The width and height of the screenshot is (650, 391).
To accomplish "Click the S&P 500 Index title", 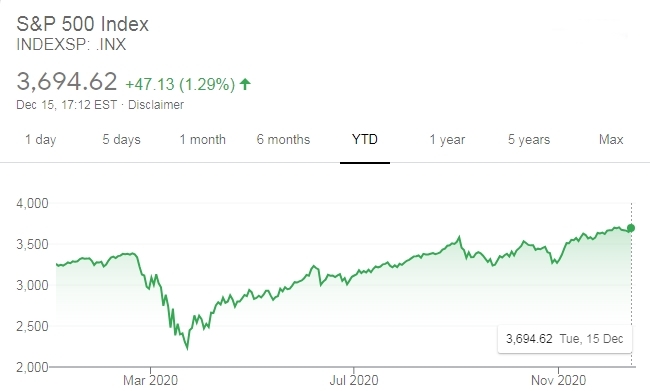I will (82, 24).
